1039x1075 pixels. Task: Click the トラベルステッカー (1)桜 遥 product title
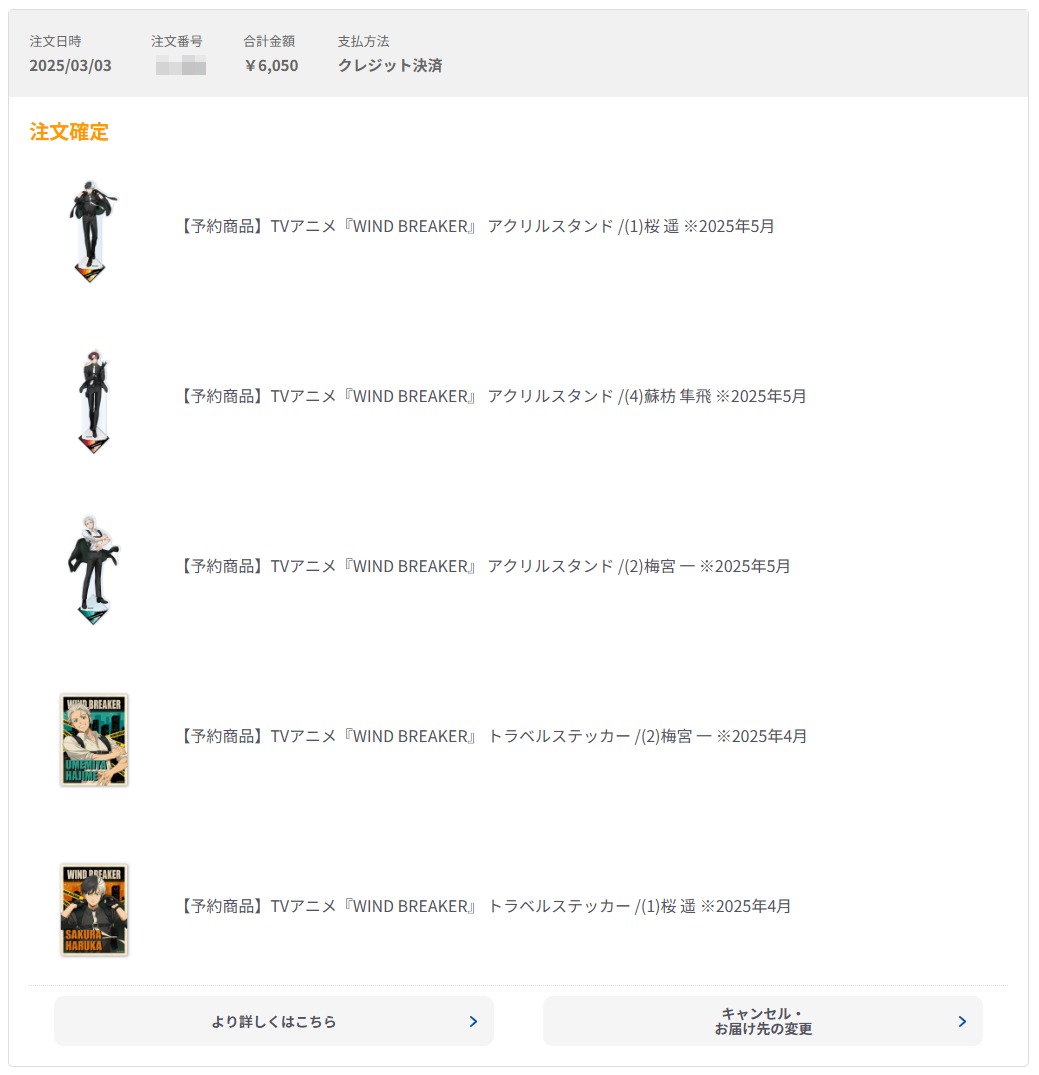[485, 906]
